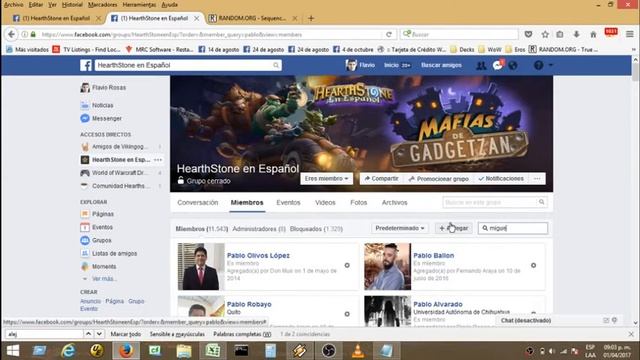Image resolution: width=640 pixels, height=360 pixels.
Task: Click the Firefox back arrow button
Action: coord(11,35)
